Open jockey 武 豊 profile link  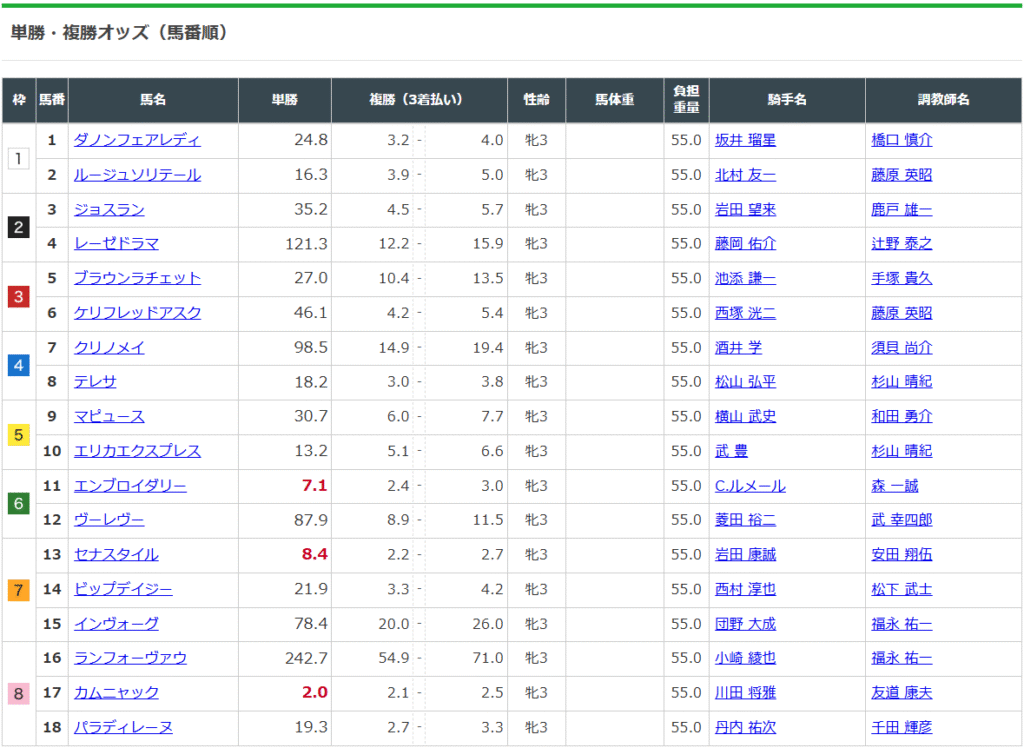(x=731, y=451)
